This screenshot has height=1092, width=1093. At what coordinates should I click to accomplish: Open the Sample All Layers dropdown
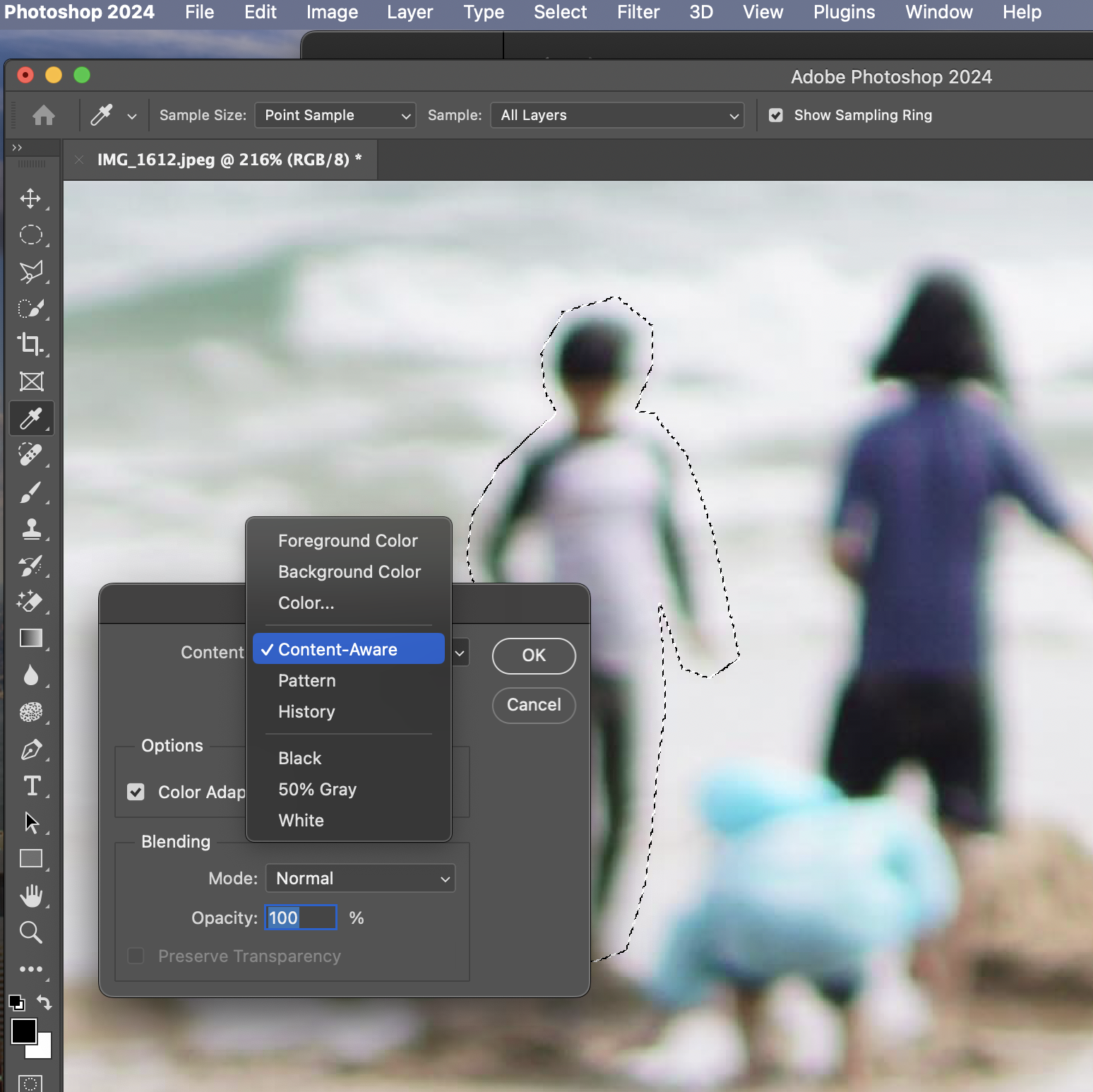tap(617, 115)
